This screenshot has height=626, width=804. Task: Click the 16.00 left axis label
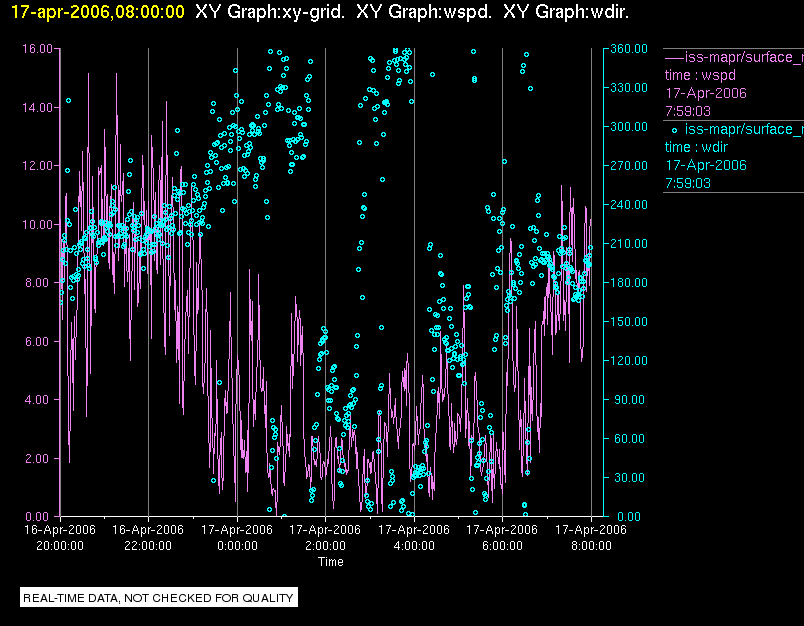(37, 49)
